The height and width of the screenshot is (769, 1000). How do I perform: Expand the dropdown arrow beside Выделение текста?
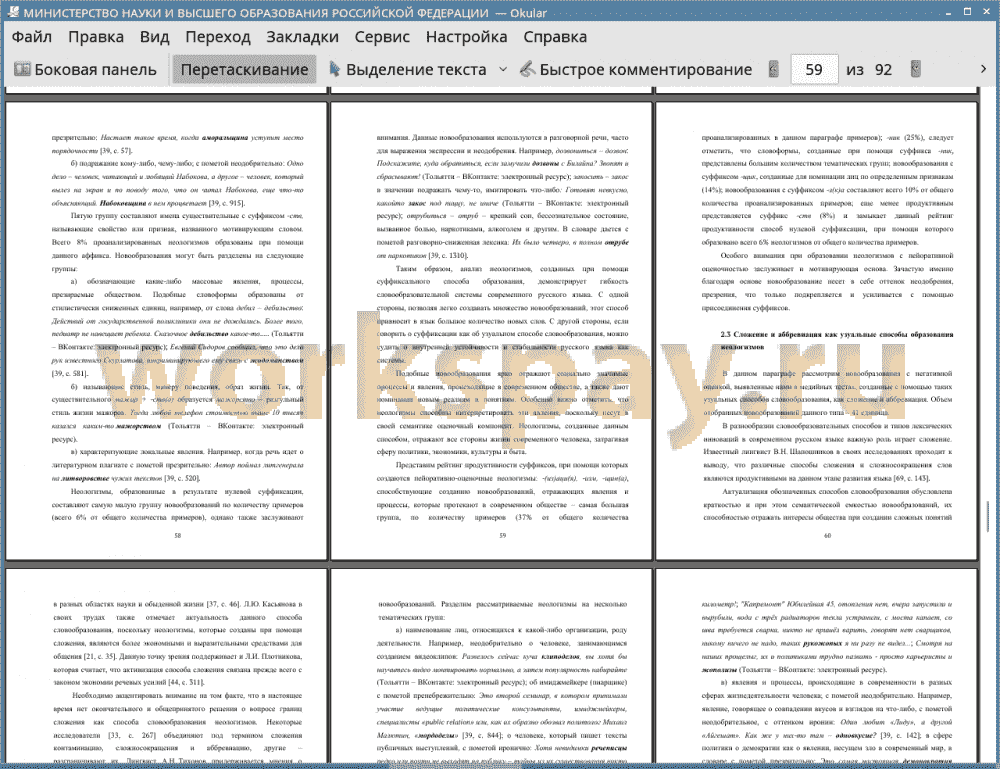503,70
